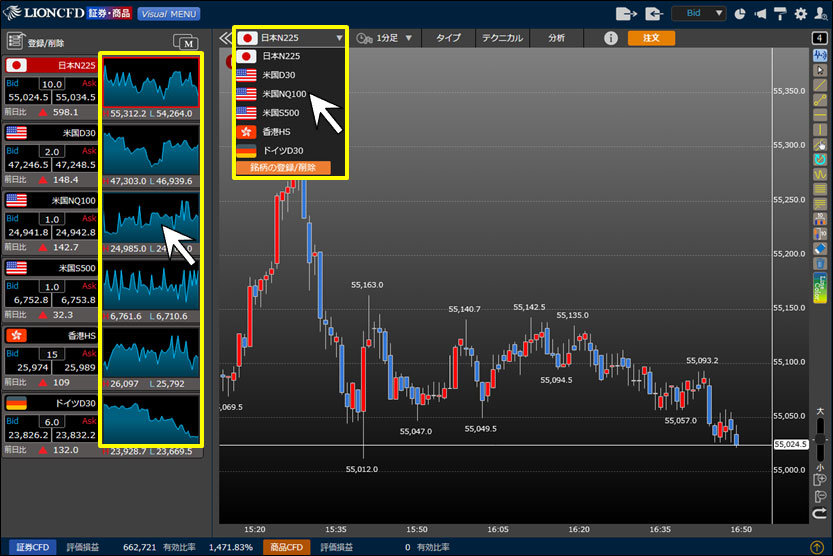Adjust the chart zoom slider handle
Image resolution: width=833 pixels, height=556 pixels.
coord(820,440)
